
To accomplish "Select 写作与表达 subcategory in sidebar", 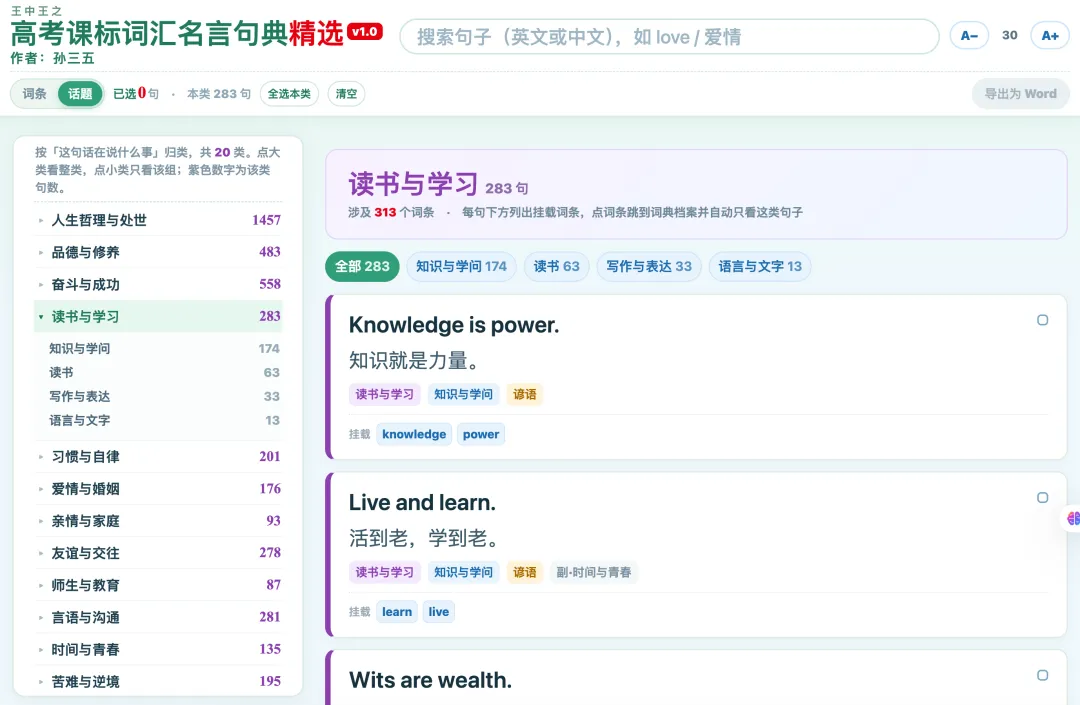I will tap(164, 397).
